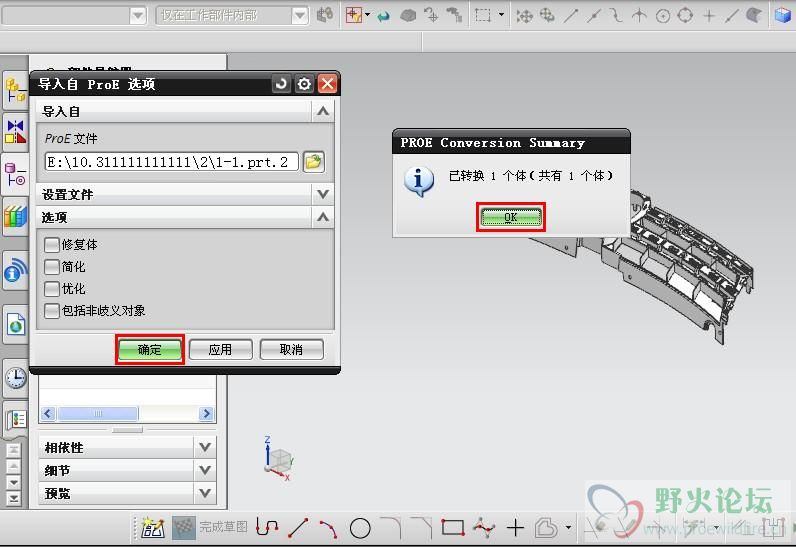
Task: Expand the 预览 panel
Action: [x=205, y=493]
